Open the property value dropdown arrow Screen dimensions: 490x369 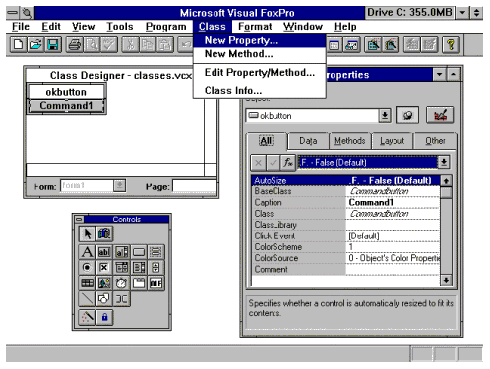click(x=443, y=163)
